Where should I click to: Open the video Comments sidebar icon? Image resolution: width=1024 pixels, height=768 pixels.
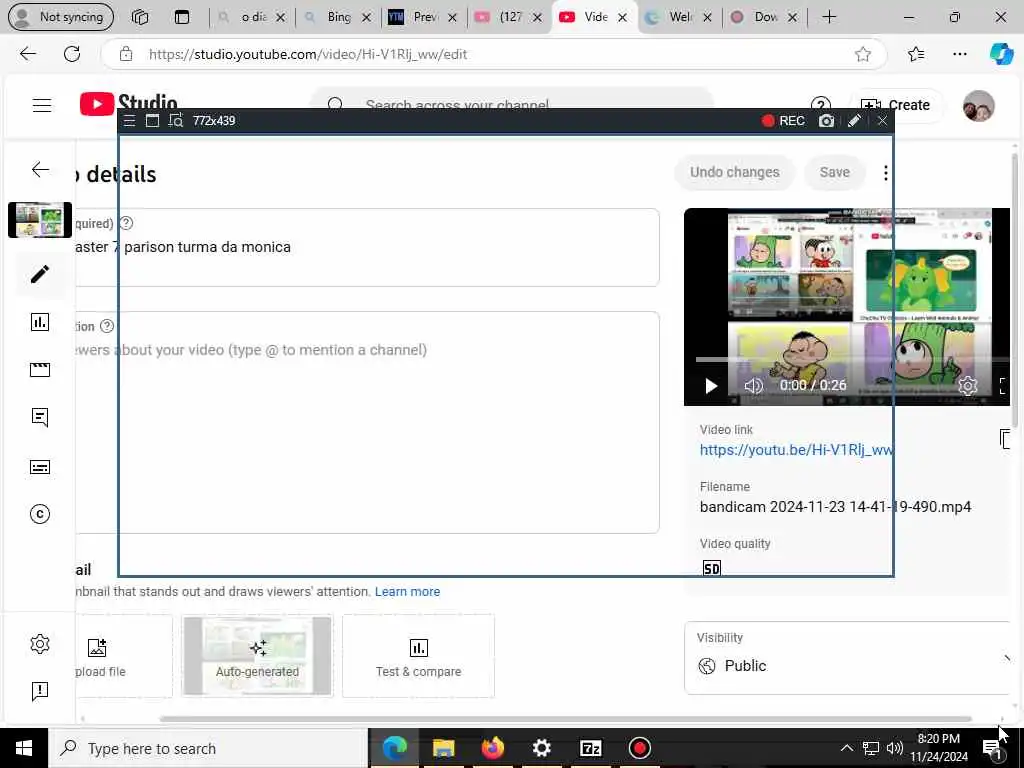pyautogui.click(x=40, y=417)
